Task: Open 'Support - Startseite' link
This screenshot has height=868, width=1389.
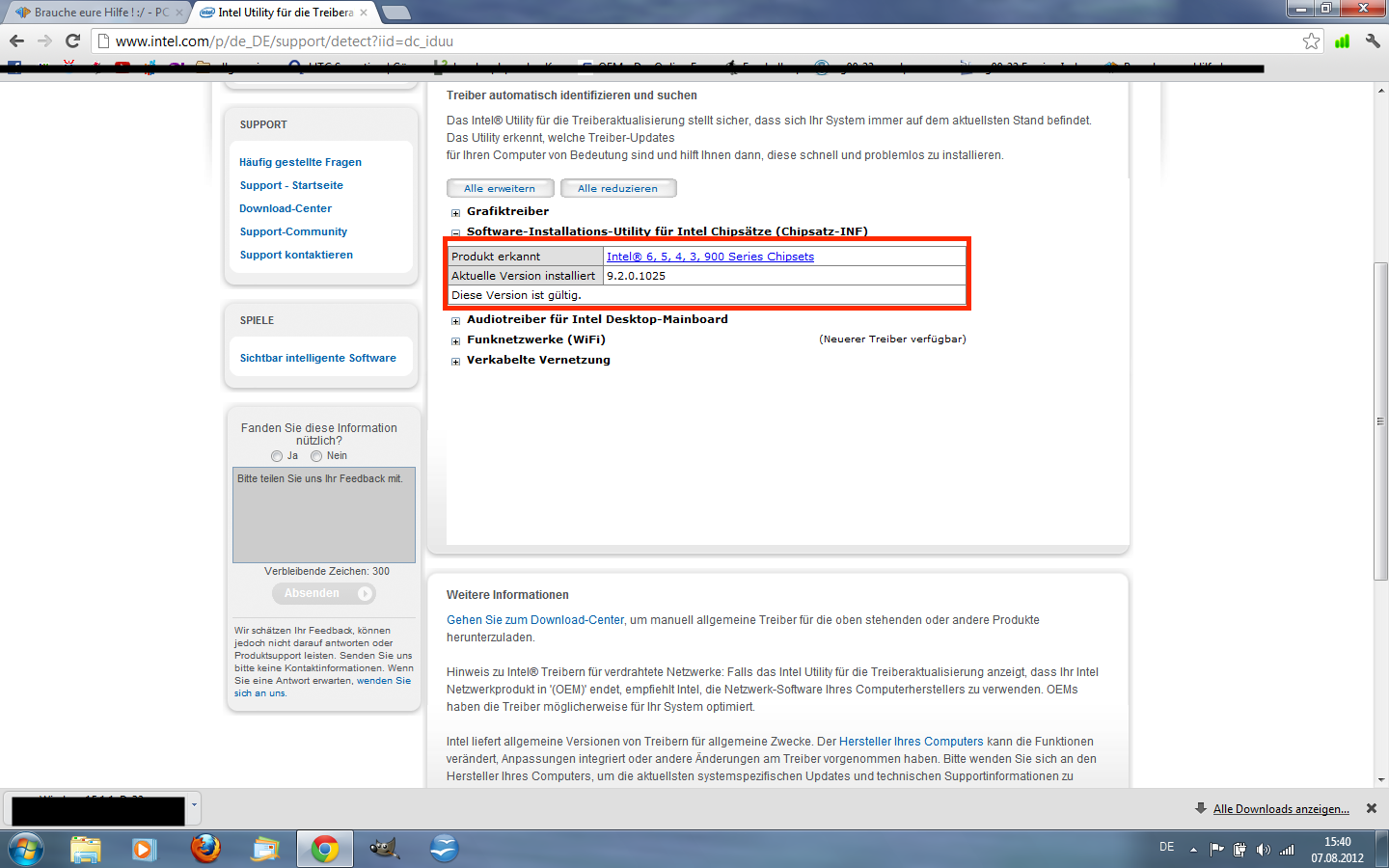Action: [291, 185]
